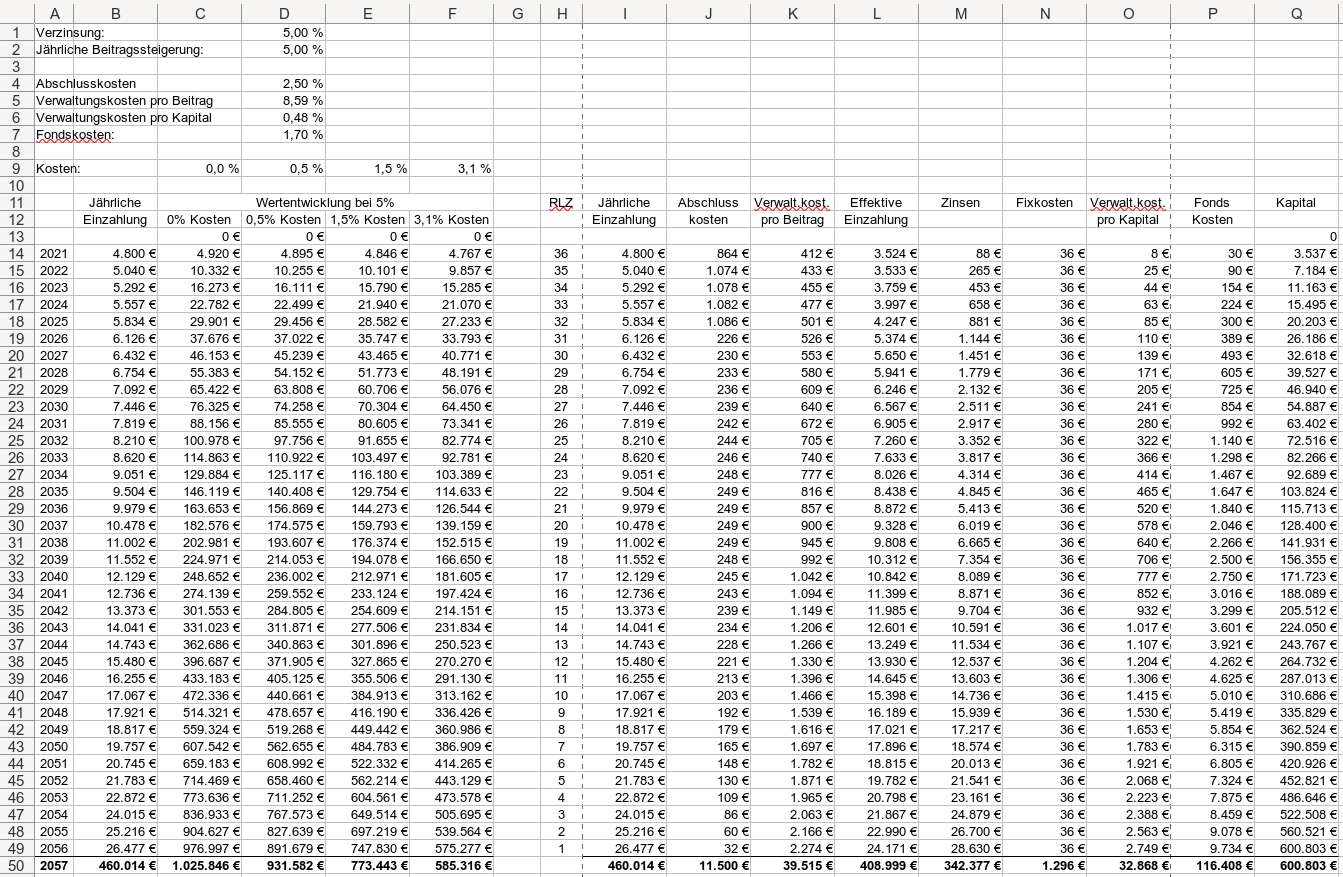1343x877 pixels.
Task: Select the total 931.582 € cell
Action: pyautogui.click(x=283, y=865)
